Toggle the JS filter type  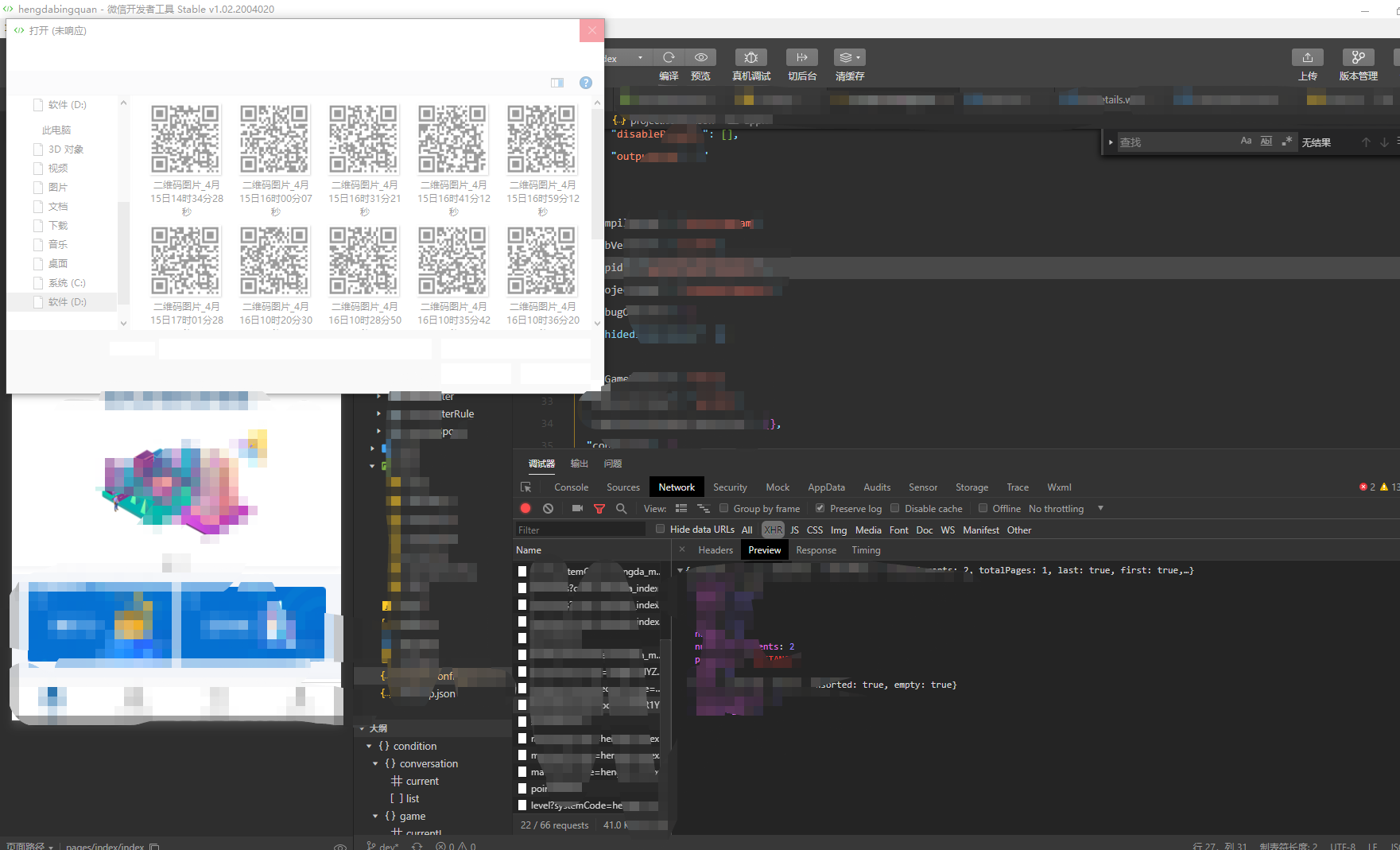pos(794,530)
